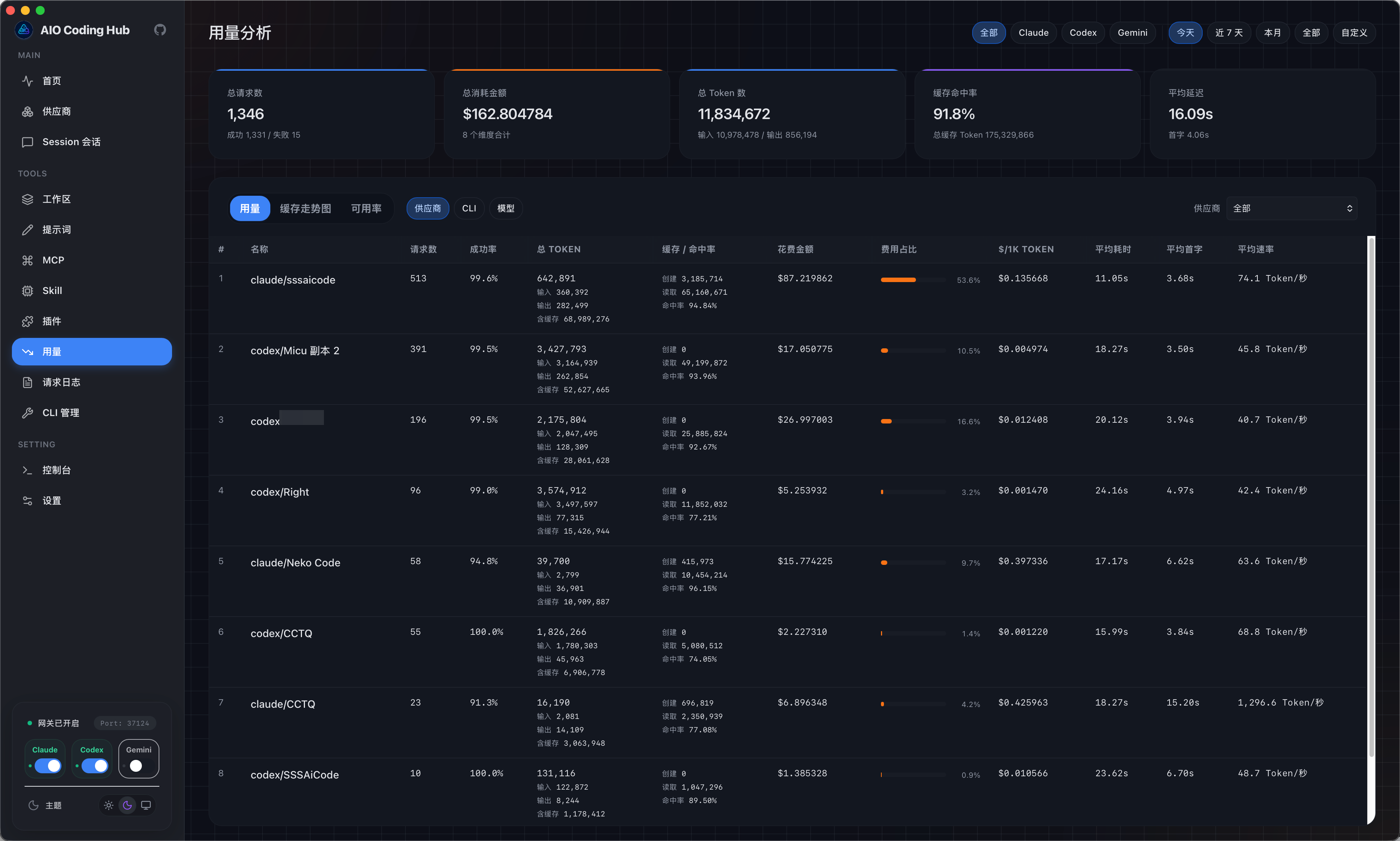Viewport: 1400px width, 841px height.
Task: Select the system theme monitor icon
Action: pyautogui.click(x=146, y=805)
